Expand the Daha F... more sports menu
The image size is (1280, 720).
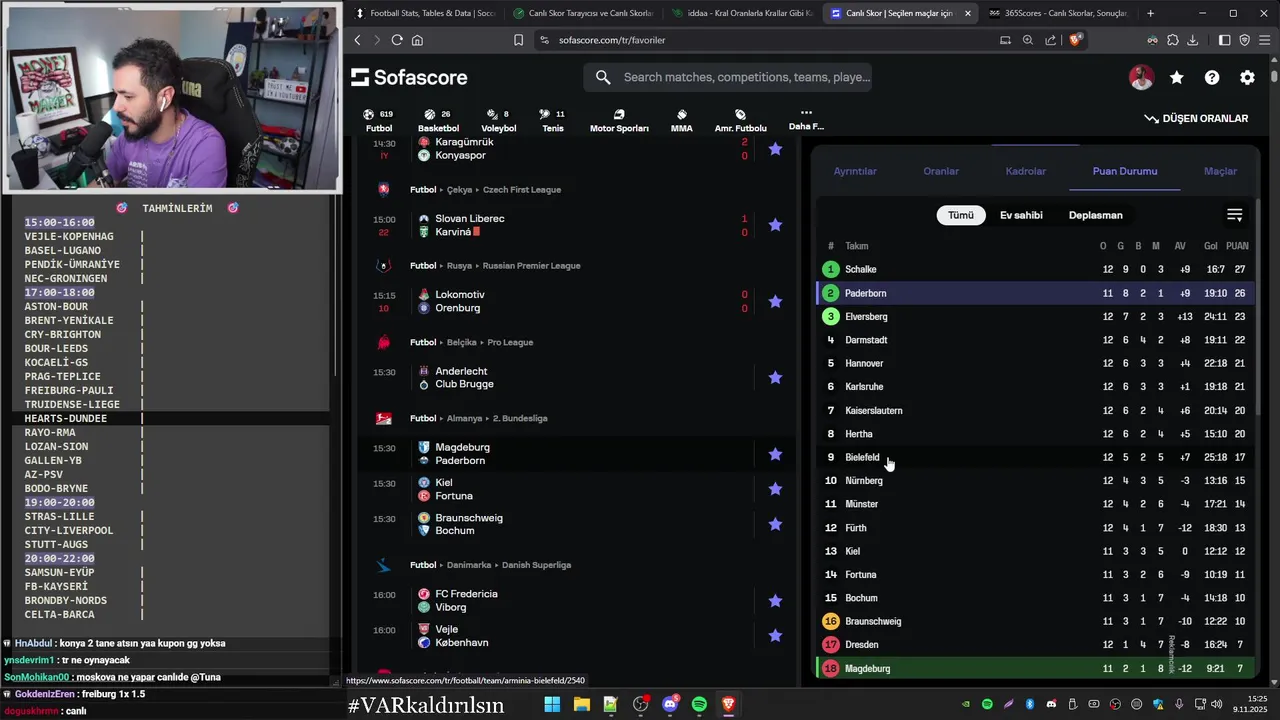coord(806,119)
